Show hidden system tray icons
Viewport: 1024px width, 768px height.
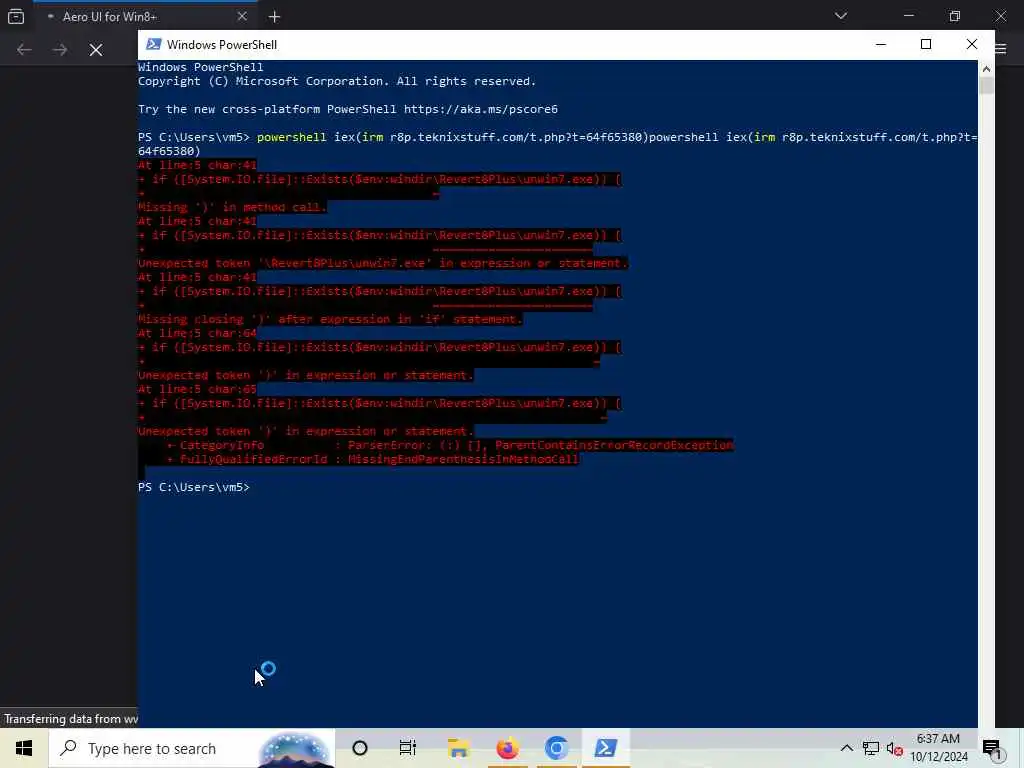pyautogui.click(x=846, y=748)
